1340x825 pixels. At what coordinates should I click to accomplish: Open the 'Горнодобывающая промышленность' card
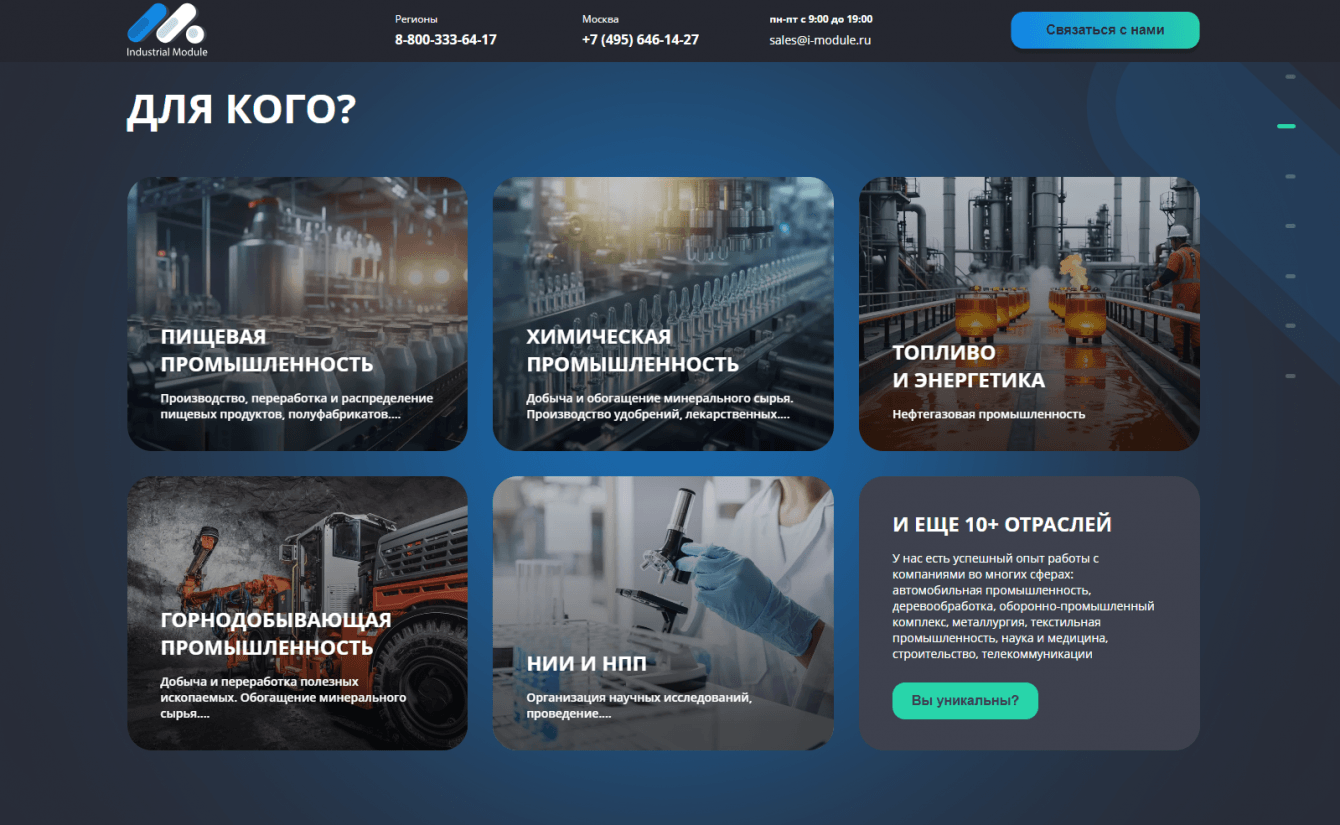[297, 613]
